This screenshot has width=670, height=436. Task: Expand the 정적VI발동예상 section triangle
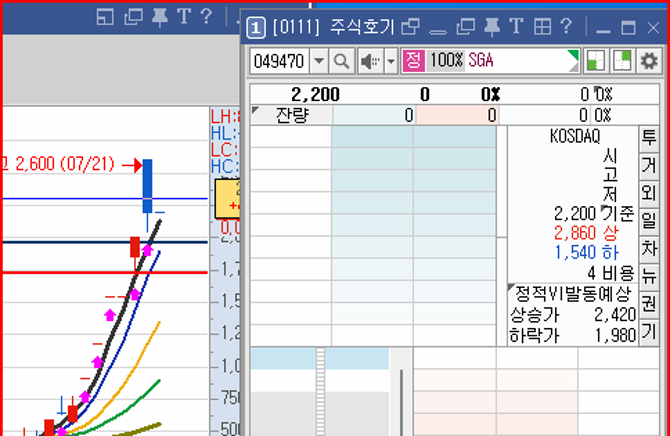(512, 289)
